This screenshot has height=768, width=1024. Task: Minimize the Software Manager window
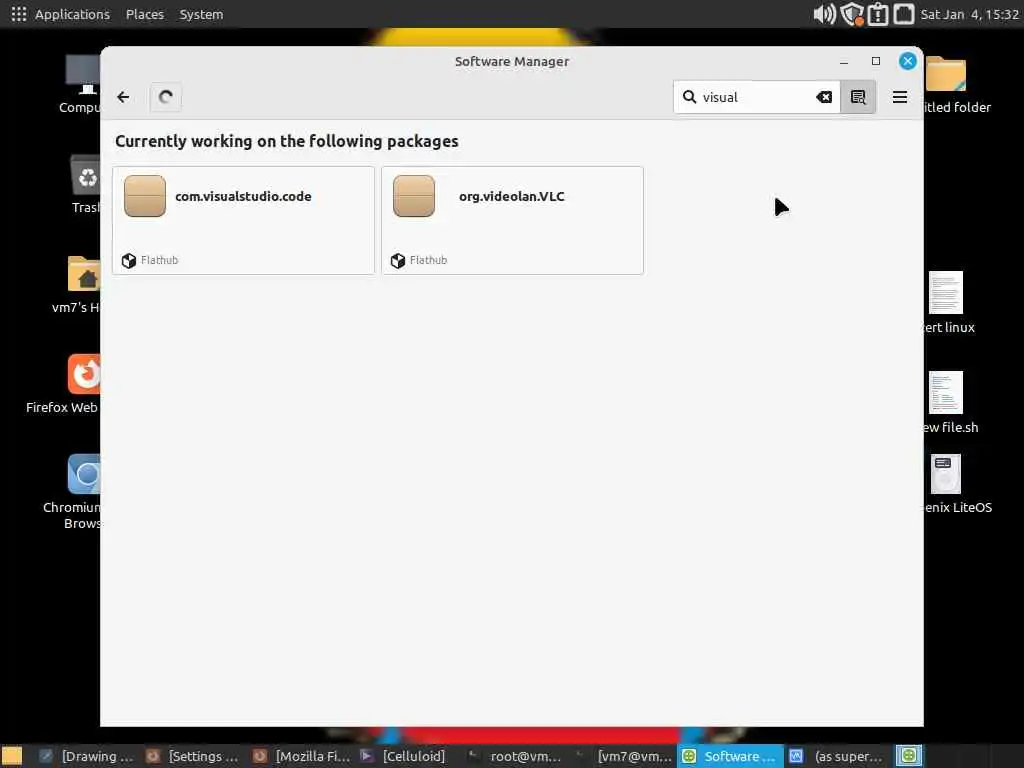point(844,61)
